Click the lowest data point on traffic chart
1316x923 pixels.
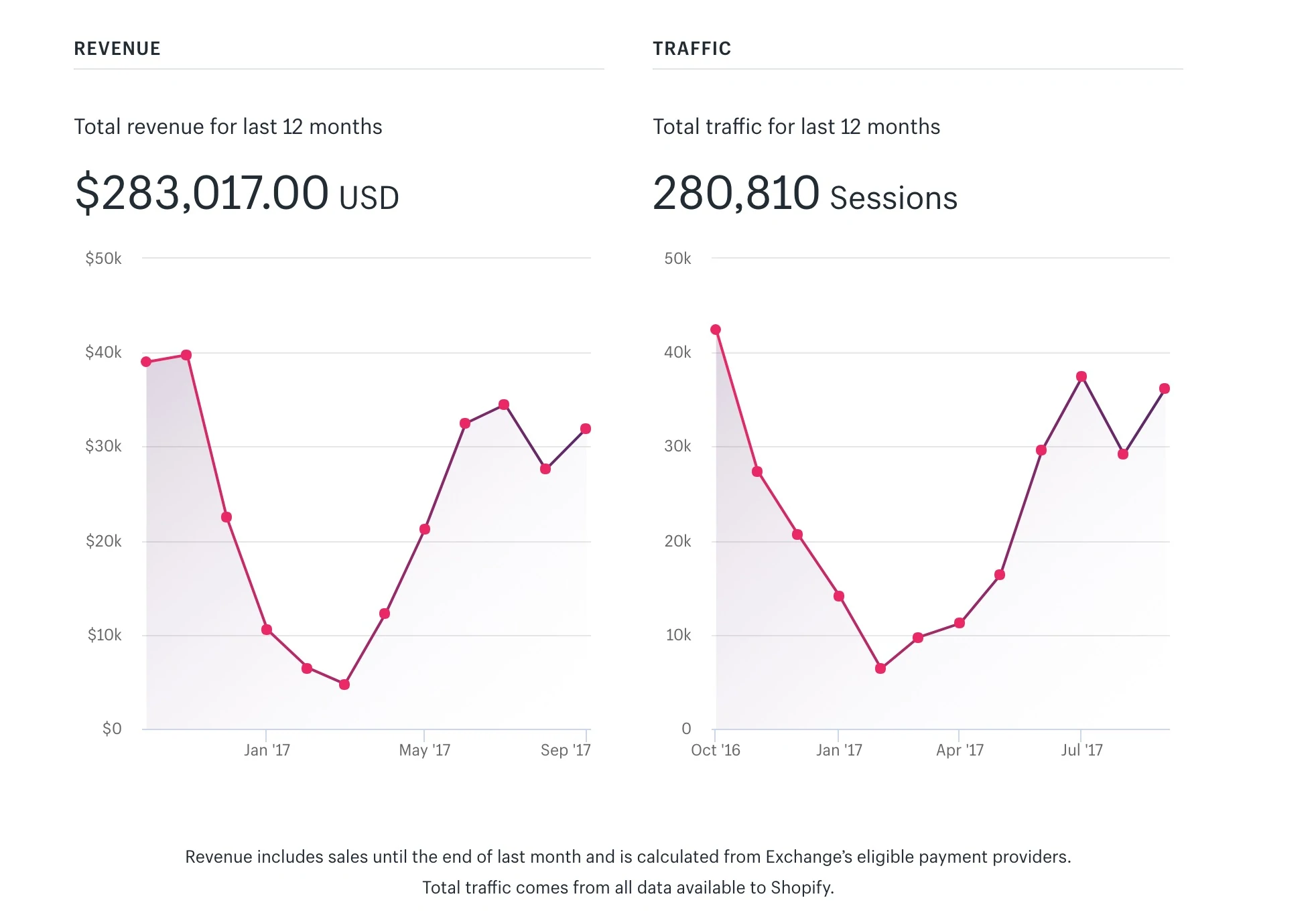tap(880, 668)
